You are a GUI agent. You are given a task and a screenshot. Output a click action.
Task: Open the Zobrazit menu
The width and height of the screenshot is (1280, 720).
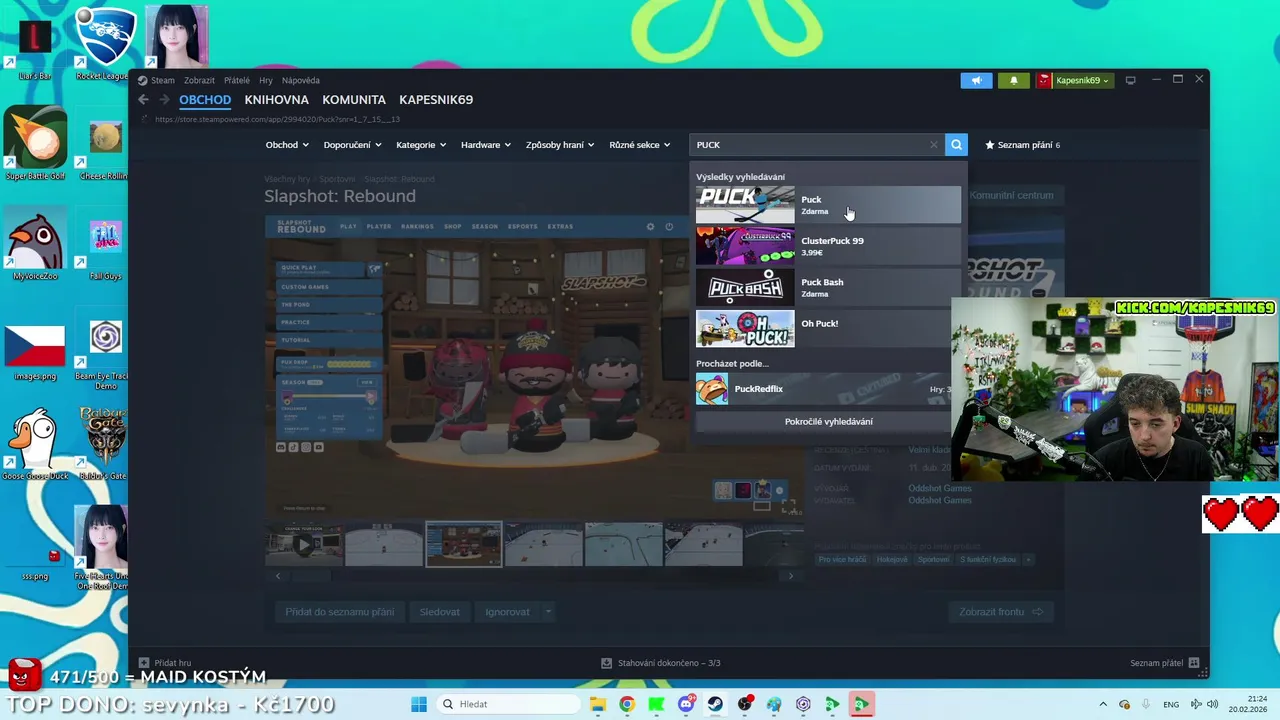pyautogui.click(x=200, y=80)
